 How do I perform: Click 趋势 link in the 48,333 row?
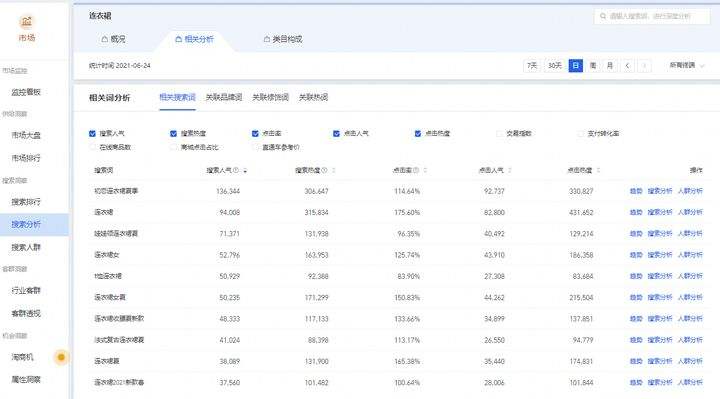pos(636,319)
